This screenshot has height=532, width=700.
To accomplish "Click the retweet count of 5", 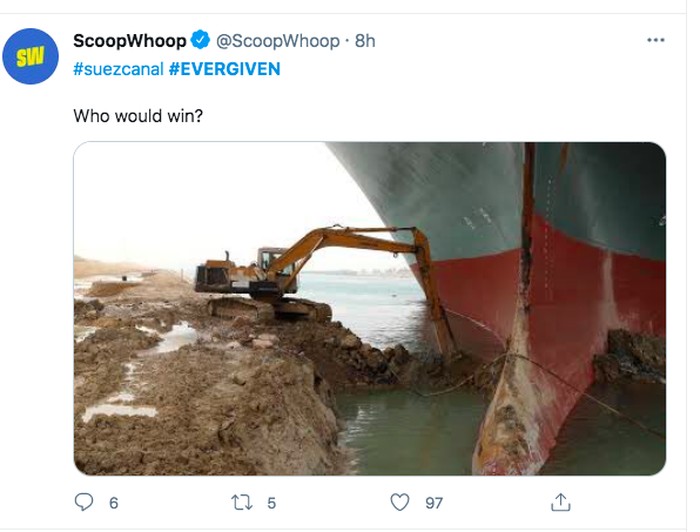I will (271, 503).
